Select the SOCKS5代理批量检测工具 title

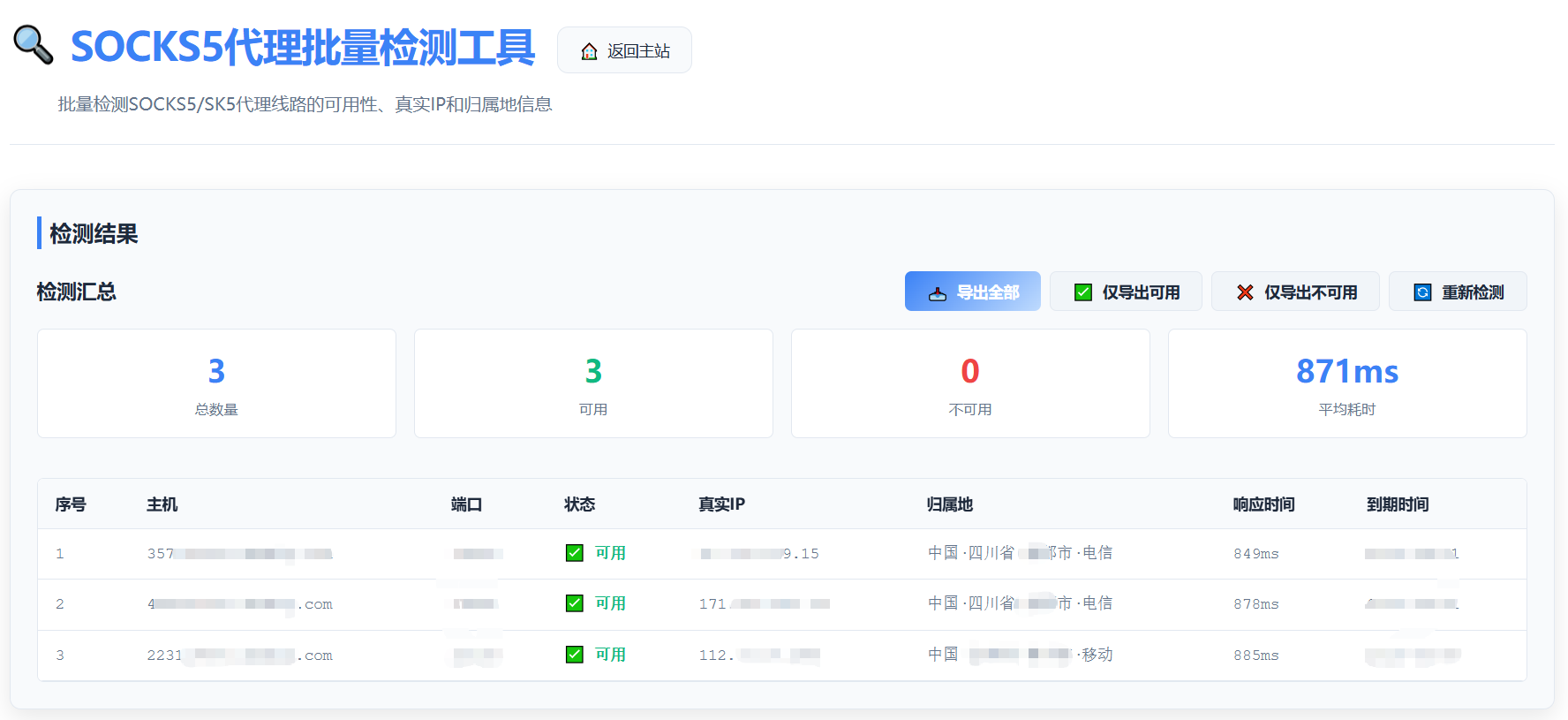(x=303, y=47)
